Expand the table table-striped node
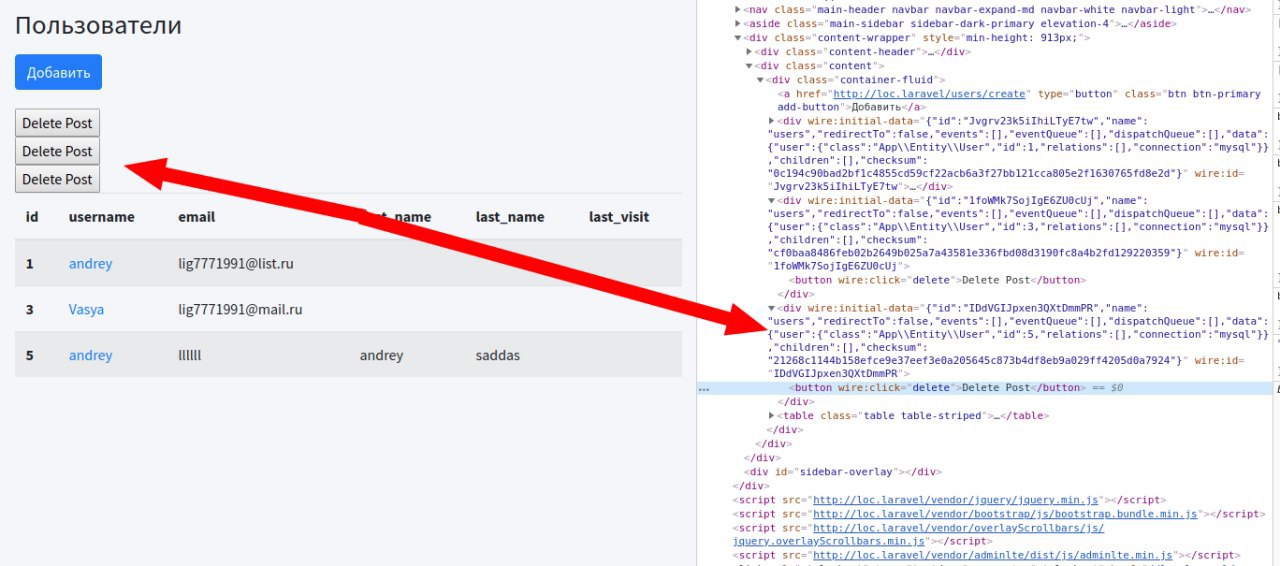Viewport: 1280px width, 566px height. click(771, 416)
